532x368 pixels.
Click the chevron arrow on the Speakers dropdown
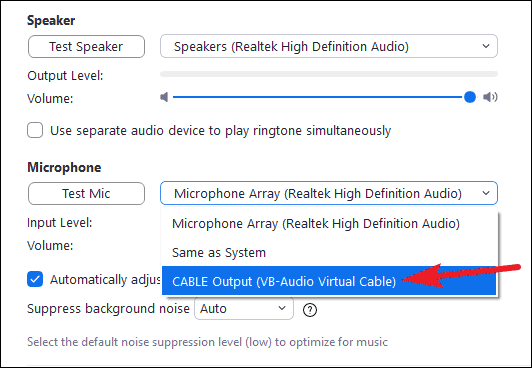[x=486, y=46]
